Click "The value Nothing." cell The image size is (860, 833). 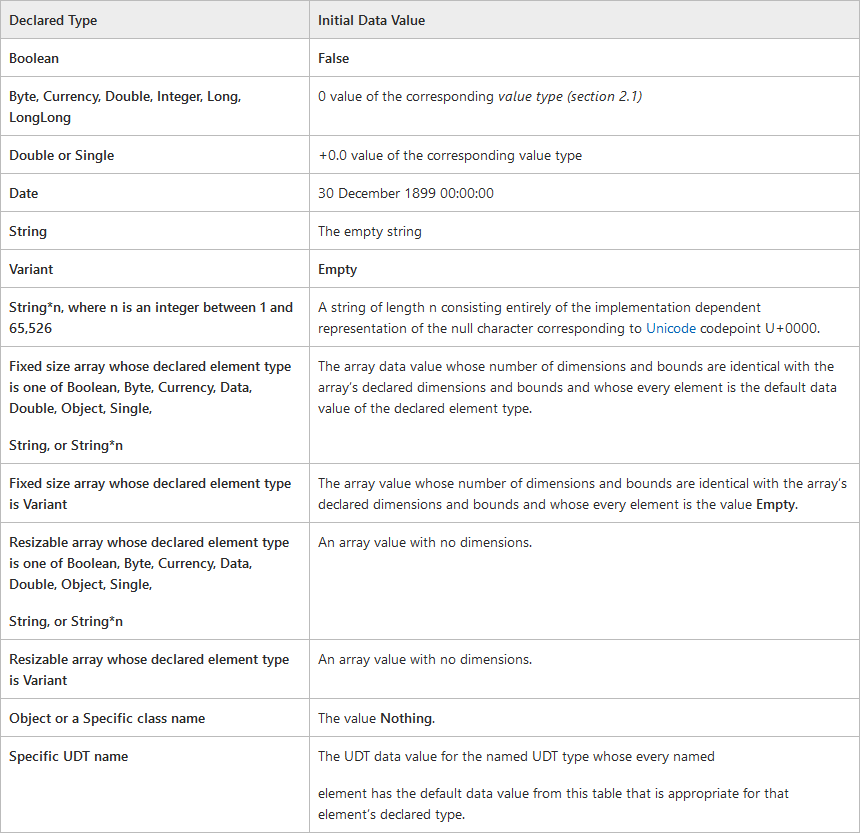pos(376,718)
